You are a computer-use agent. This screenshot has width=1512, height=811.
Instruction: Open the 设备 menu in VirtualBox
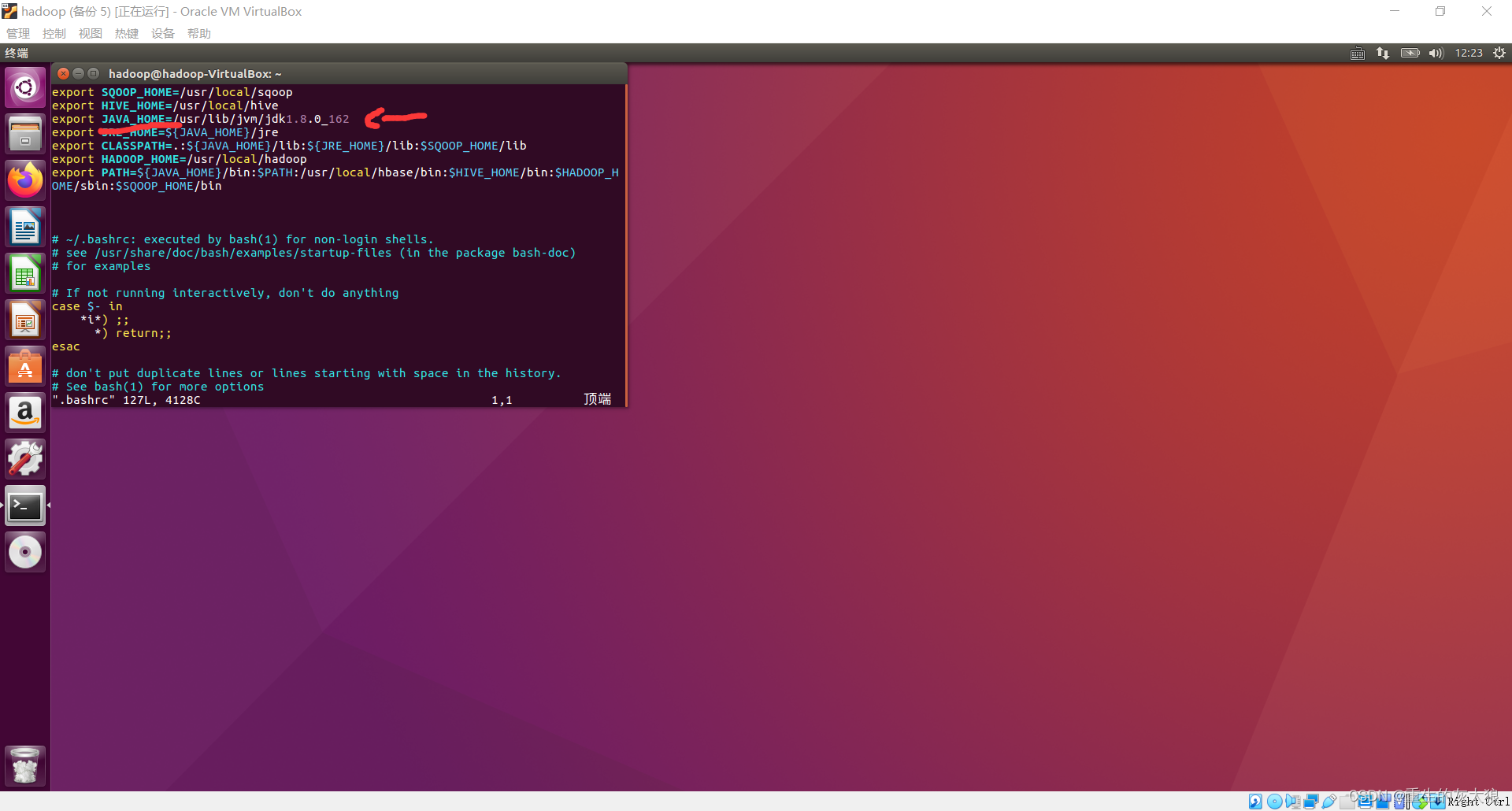point(162,33)
